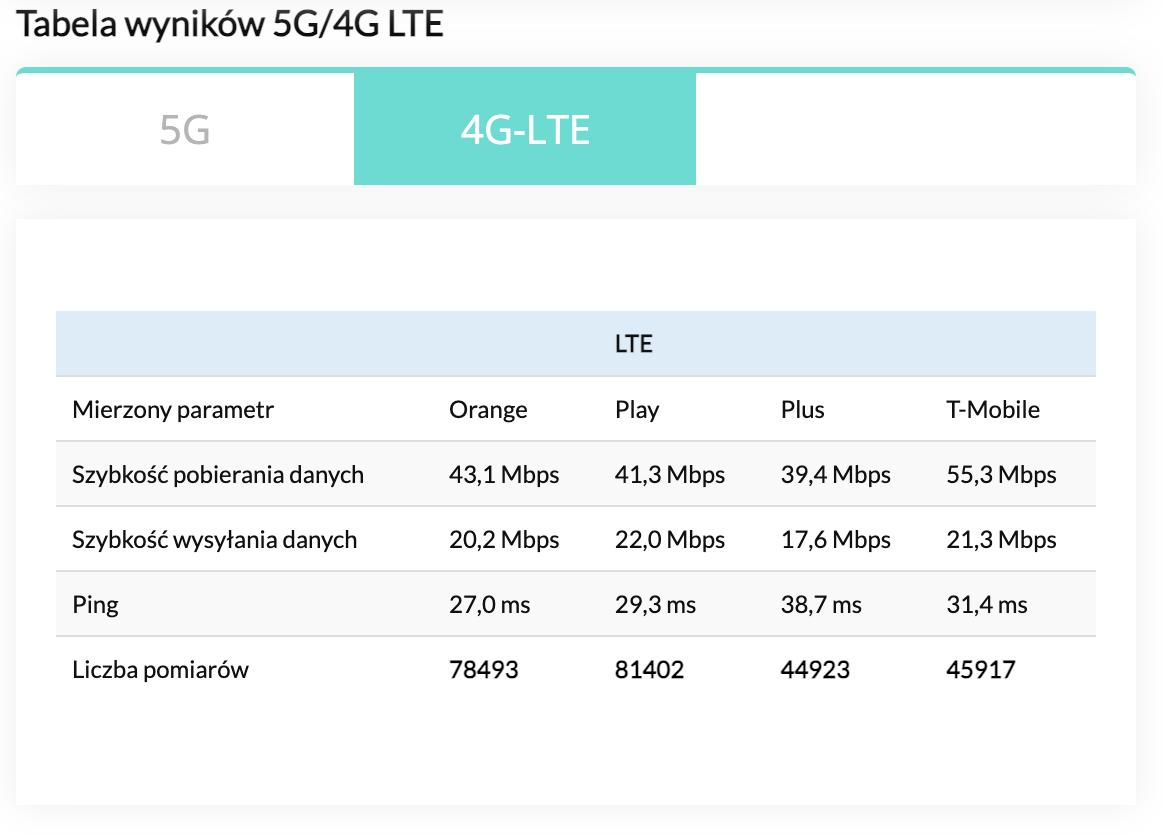Switch to the 5G tab
This screenshot has width=1162, height=836.
[185, 129]
